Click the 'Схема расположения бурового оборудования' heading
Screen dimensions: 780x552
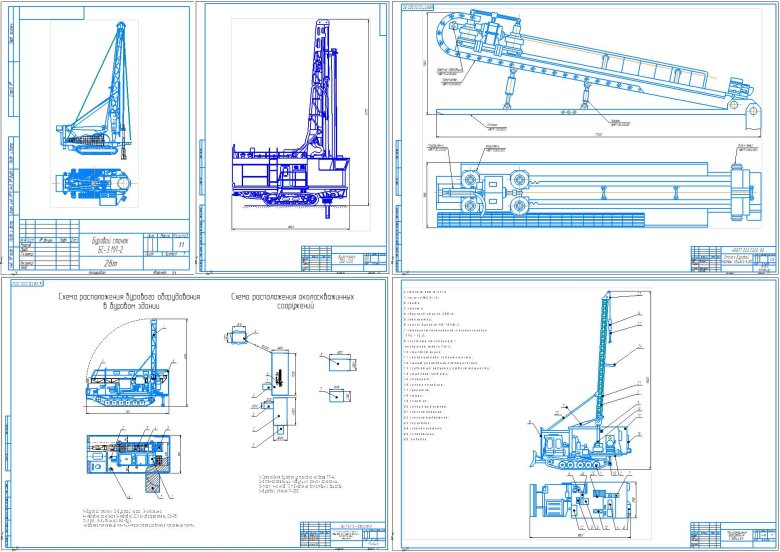pyautogui.click(x=130, y=301)
